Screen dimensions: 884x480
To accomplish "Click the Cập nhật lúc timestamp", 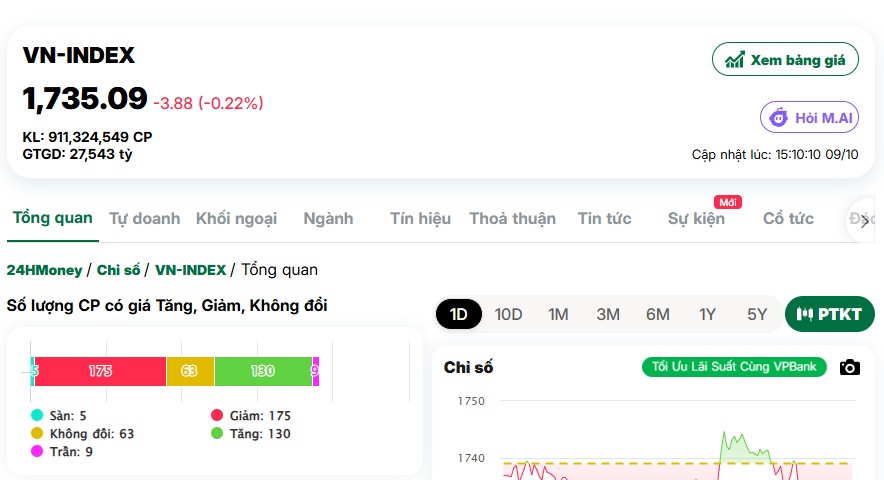I will point(775,155).
